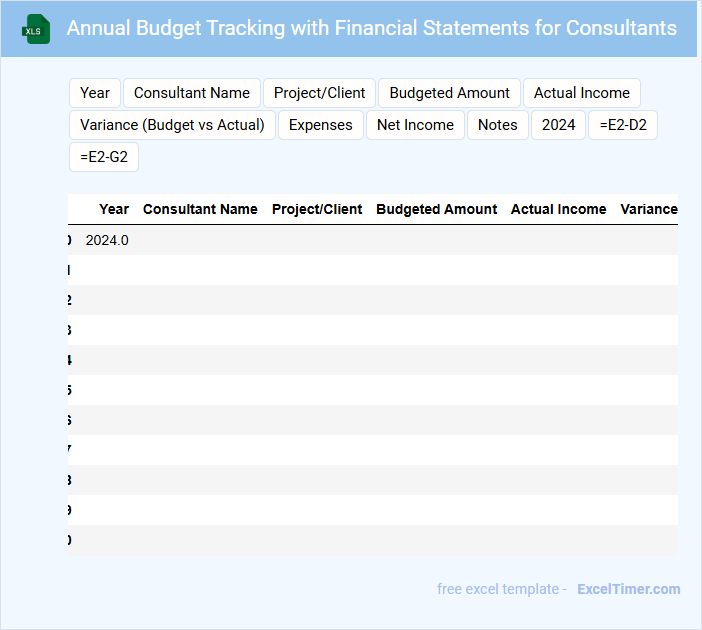Click the Variance (Budget vs Actual) tag
This screenshot has height=630, width=702.
click(172, 125)
